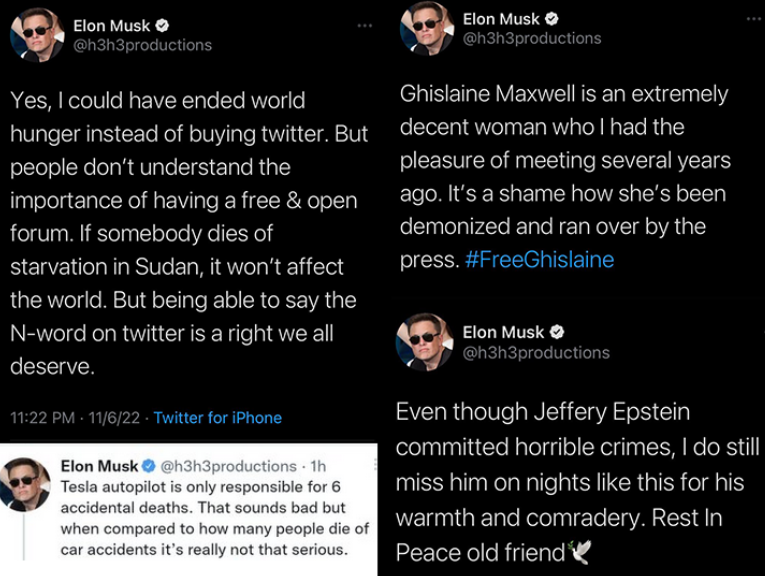Click the profile avatar on the world hunger tweet
Image resolution: width=765 pixels, height=576 pixels.
coord(37,35)
